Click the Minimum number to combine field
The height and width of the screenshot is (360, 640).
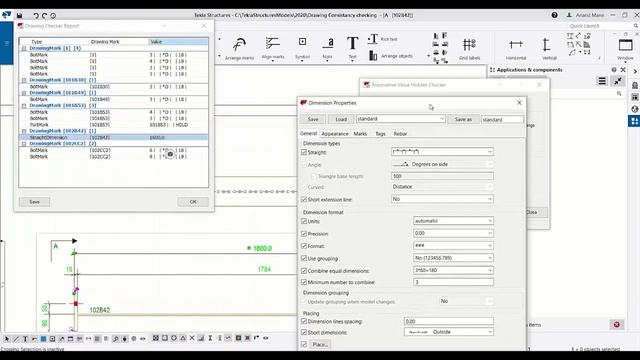453,282
